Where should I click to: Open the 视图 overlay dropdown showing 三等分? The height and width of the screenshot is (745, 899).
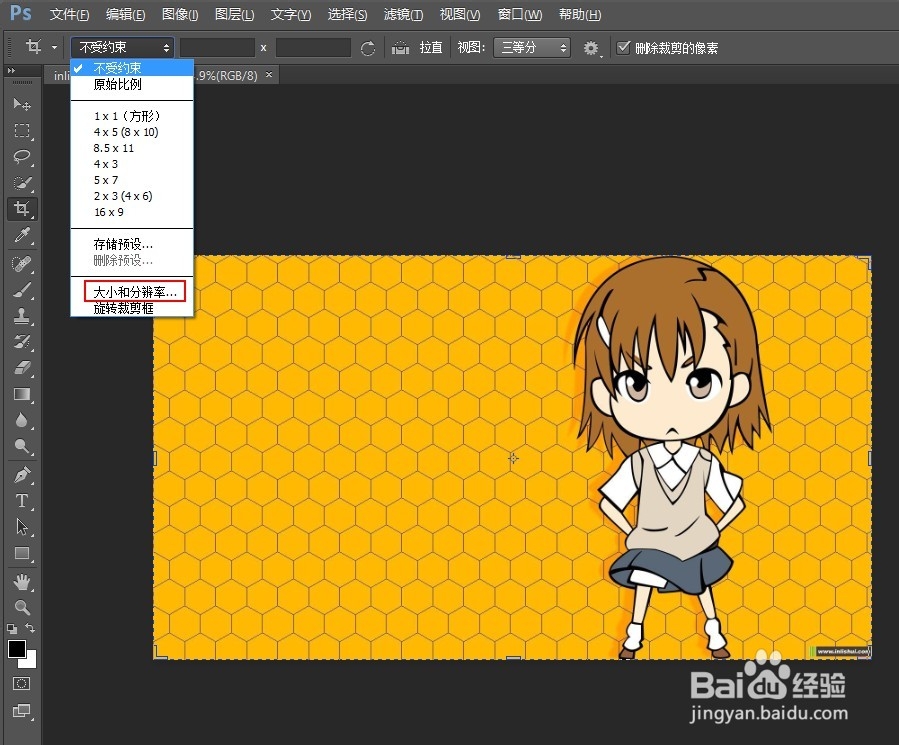coord(531,47)
